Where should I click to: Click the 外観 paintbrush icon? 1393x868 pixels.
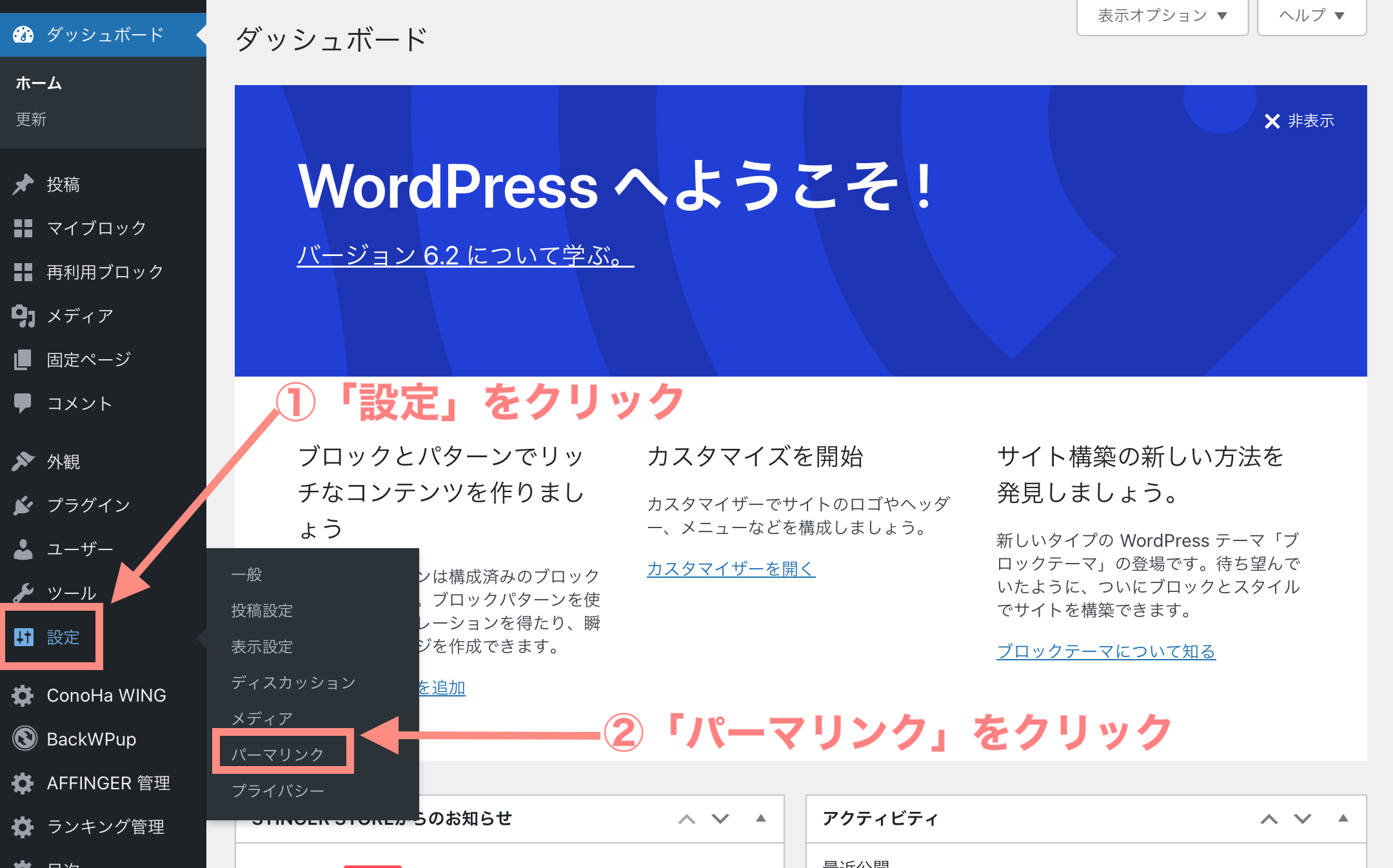(x=23, y=461)
